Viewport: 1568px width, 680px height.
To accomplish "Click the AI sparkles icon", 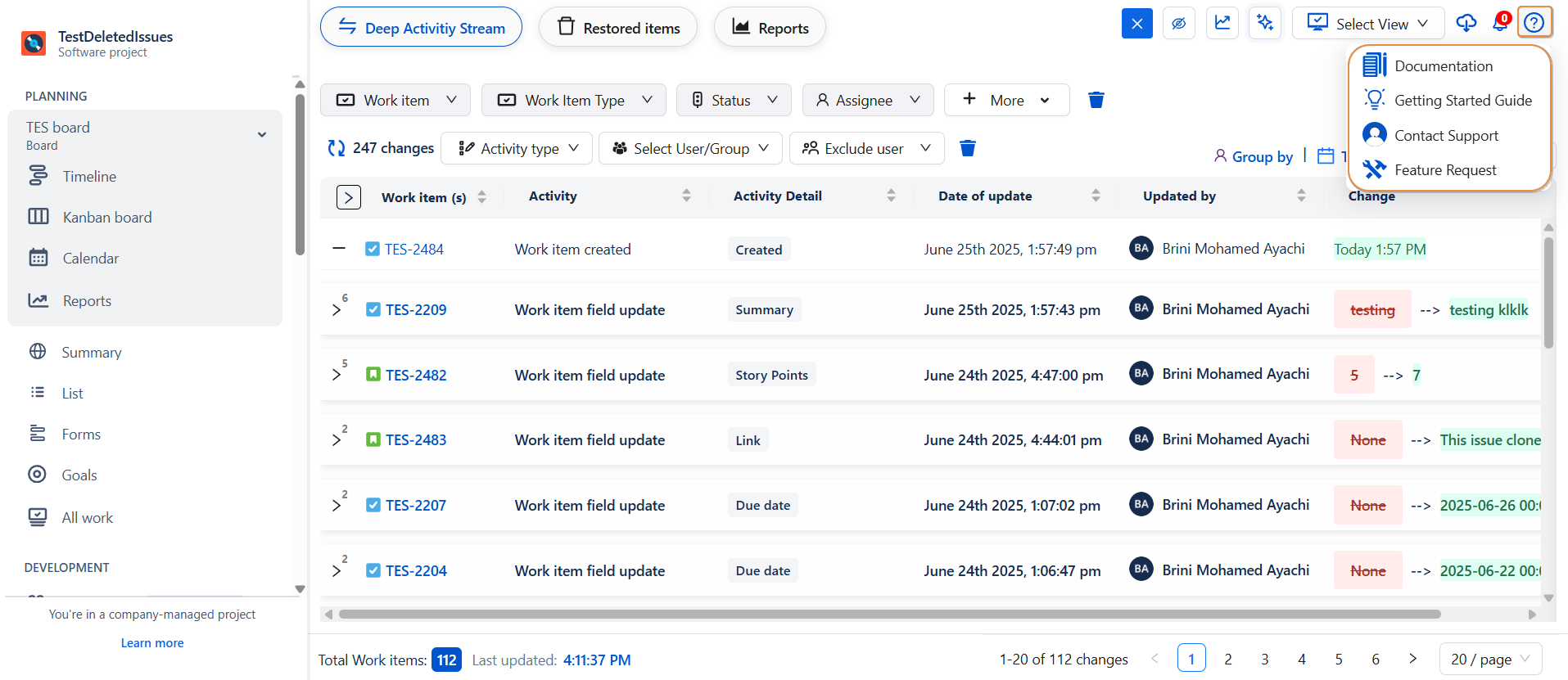I will (1265, 24).
